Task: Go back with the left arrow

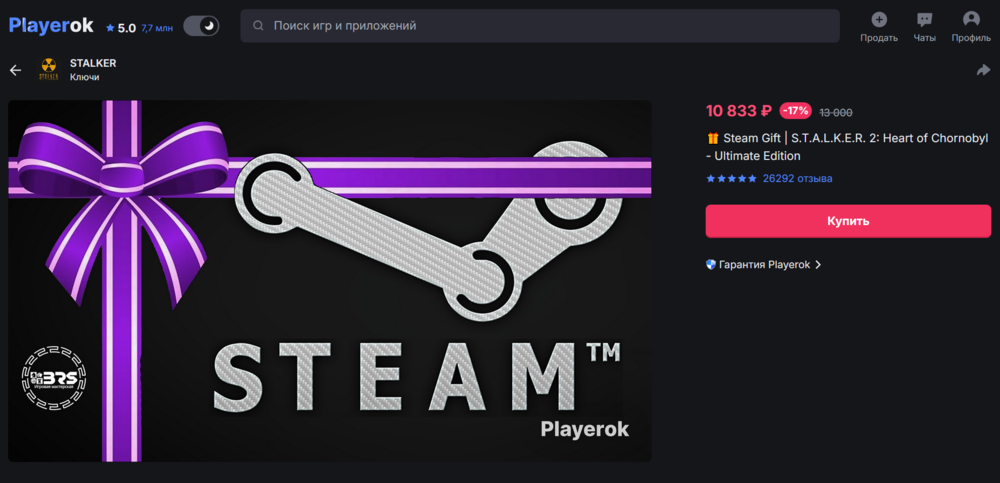Action: pos(15,70)
